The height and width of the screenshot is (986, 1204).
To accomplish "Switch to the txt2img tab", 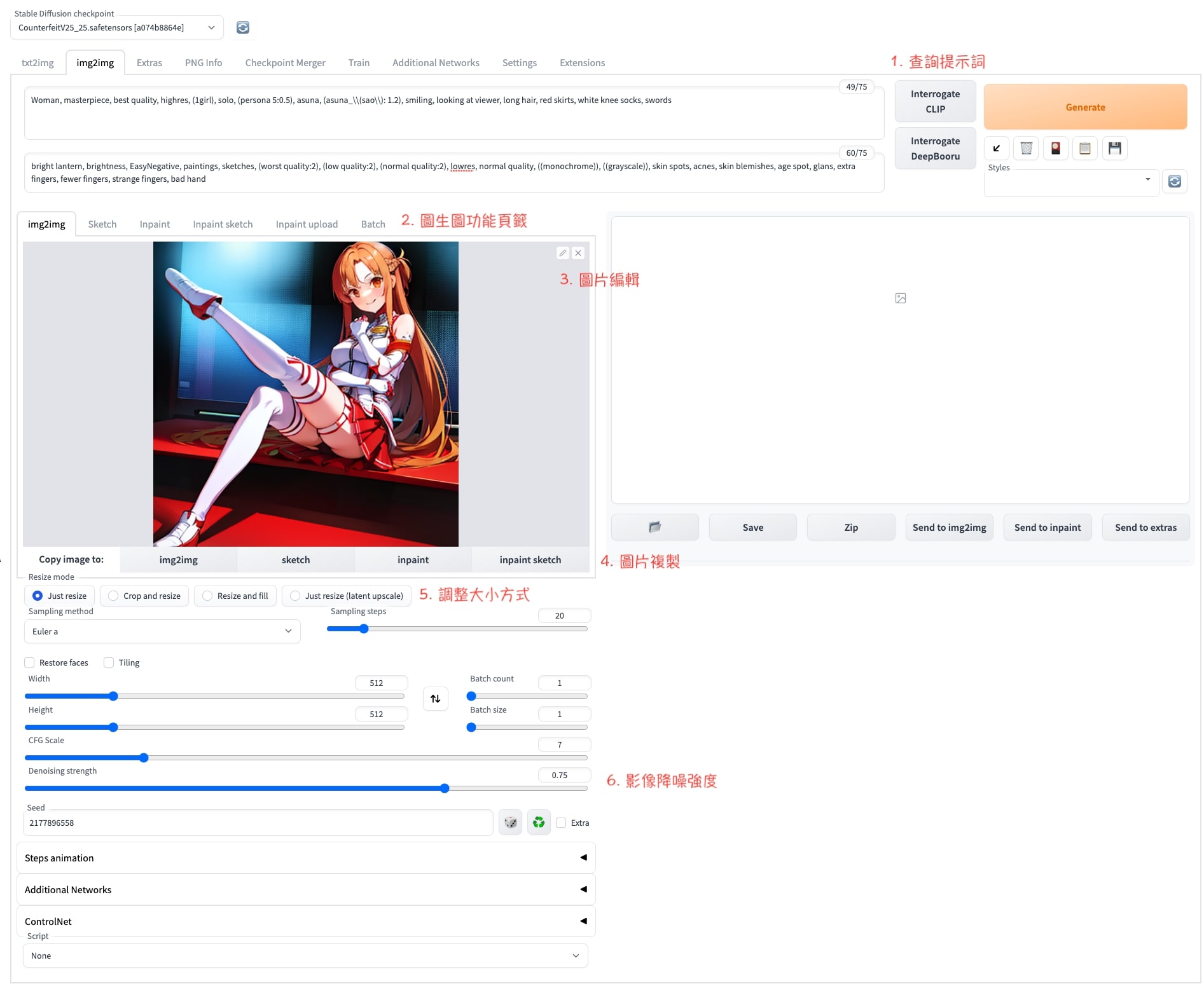I will click(38, 62).
